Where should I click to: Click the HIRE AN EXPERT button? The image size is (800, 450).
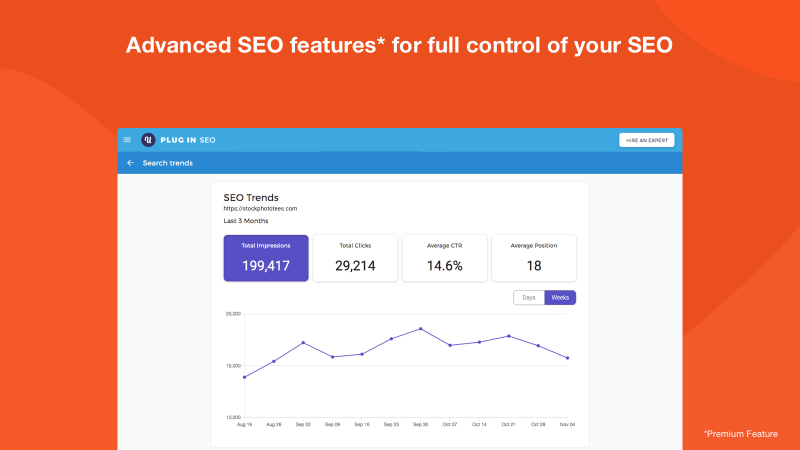646,140
